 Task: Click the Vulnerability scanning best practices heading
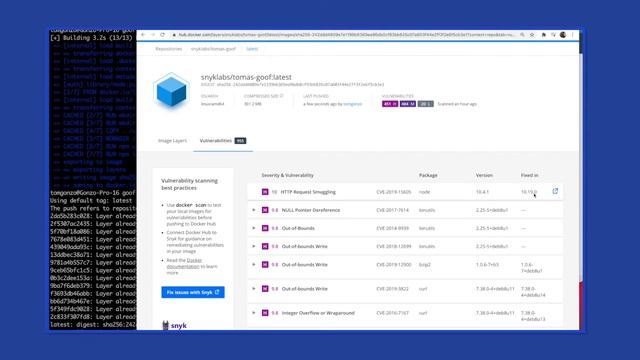pos(189,184)
